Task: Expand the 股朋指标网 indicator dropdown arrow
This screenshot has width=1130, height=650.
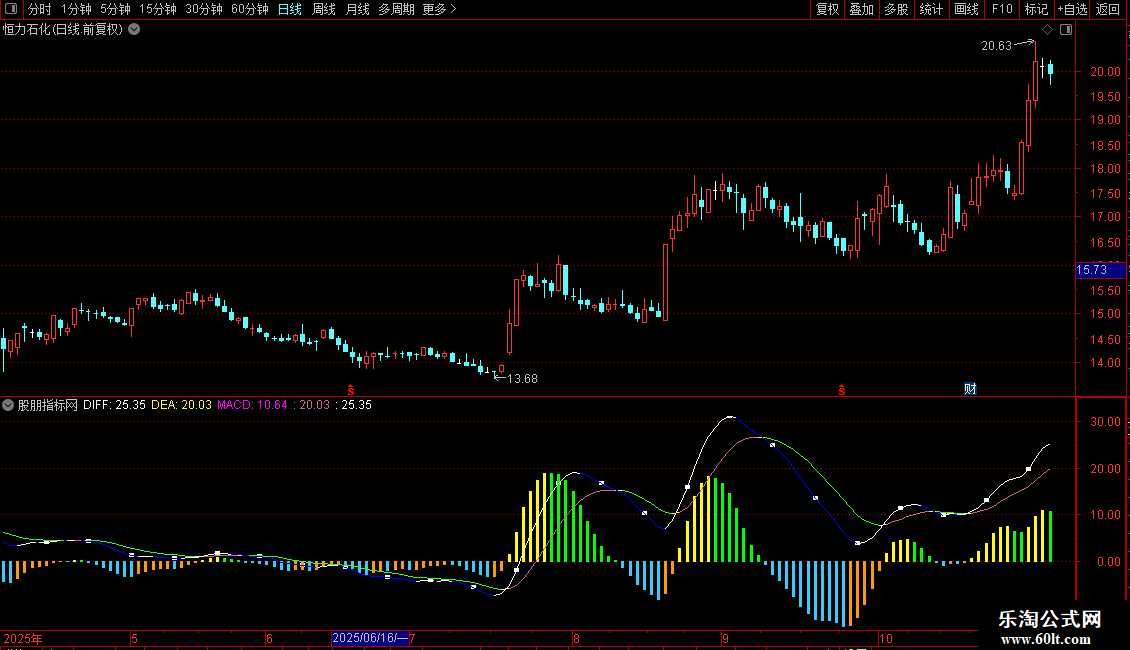Action: pos(9,405)
